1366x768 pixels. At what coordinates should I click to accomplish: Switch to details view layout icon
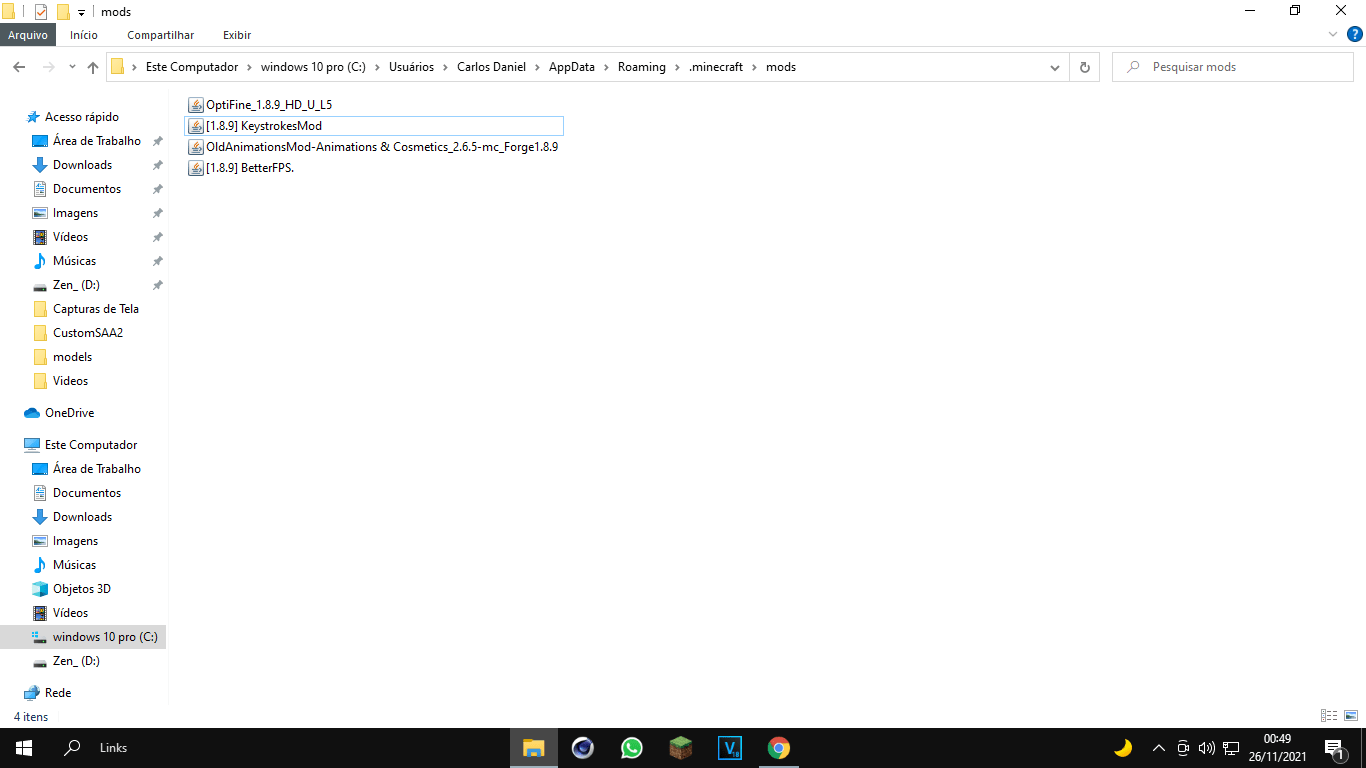point(1329,715)
